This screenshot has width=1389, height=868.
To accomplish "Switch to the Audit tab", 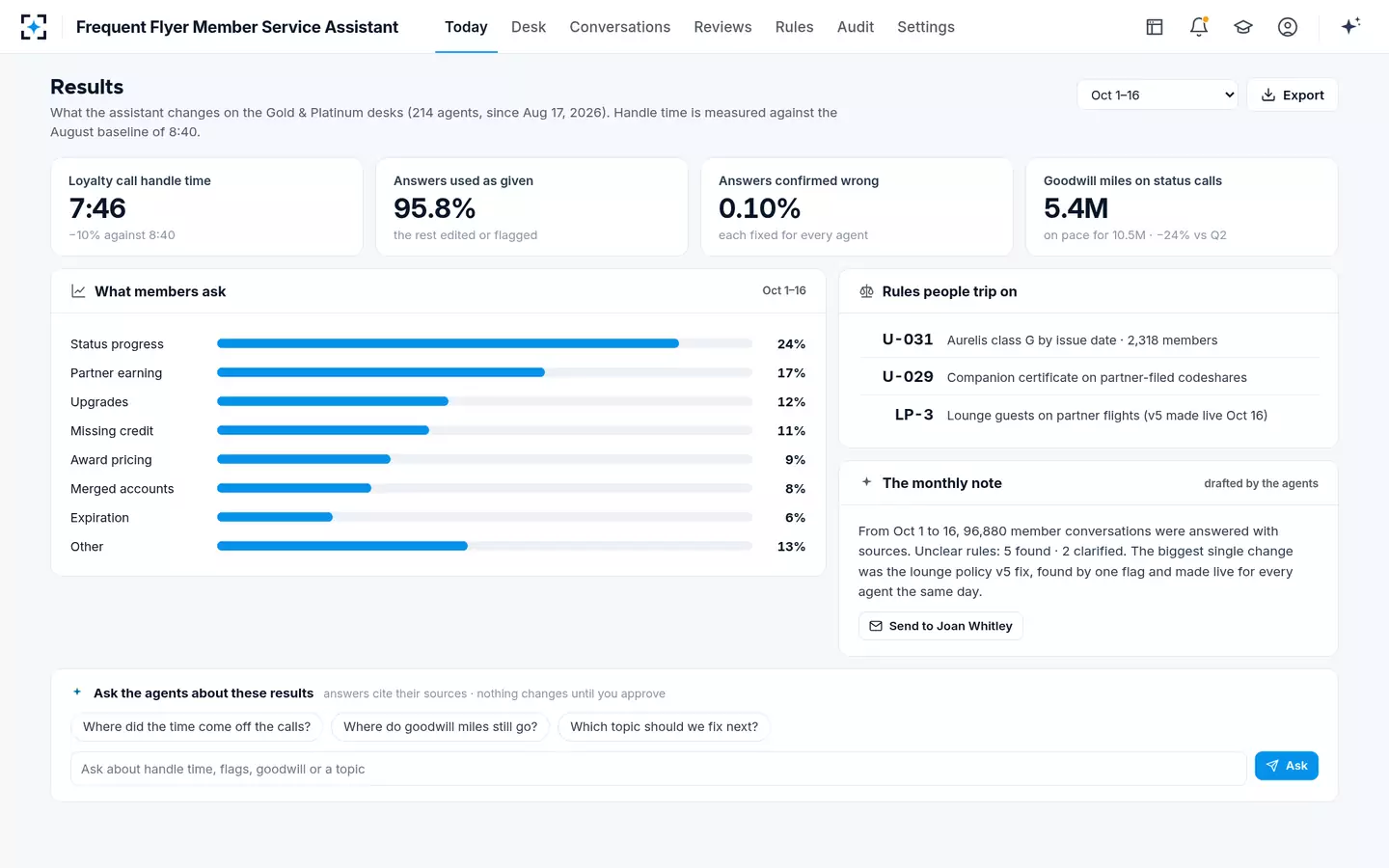I will coord(856,27).
